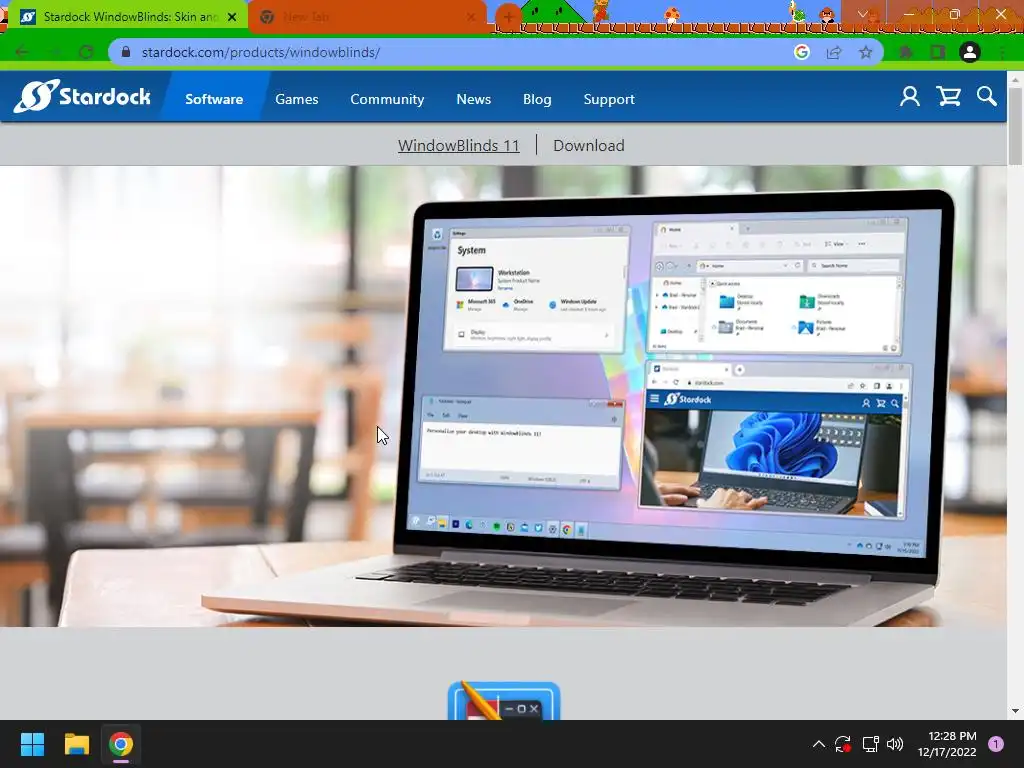This screenshot has width=1024, height=768.
Task: Open the Games menu
Action: 296,99
